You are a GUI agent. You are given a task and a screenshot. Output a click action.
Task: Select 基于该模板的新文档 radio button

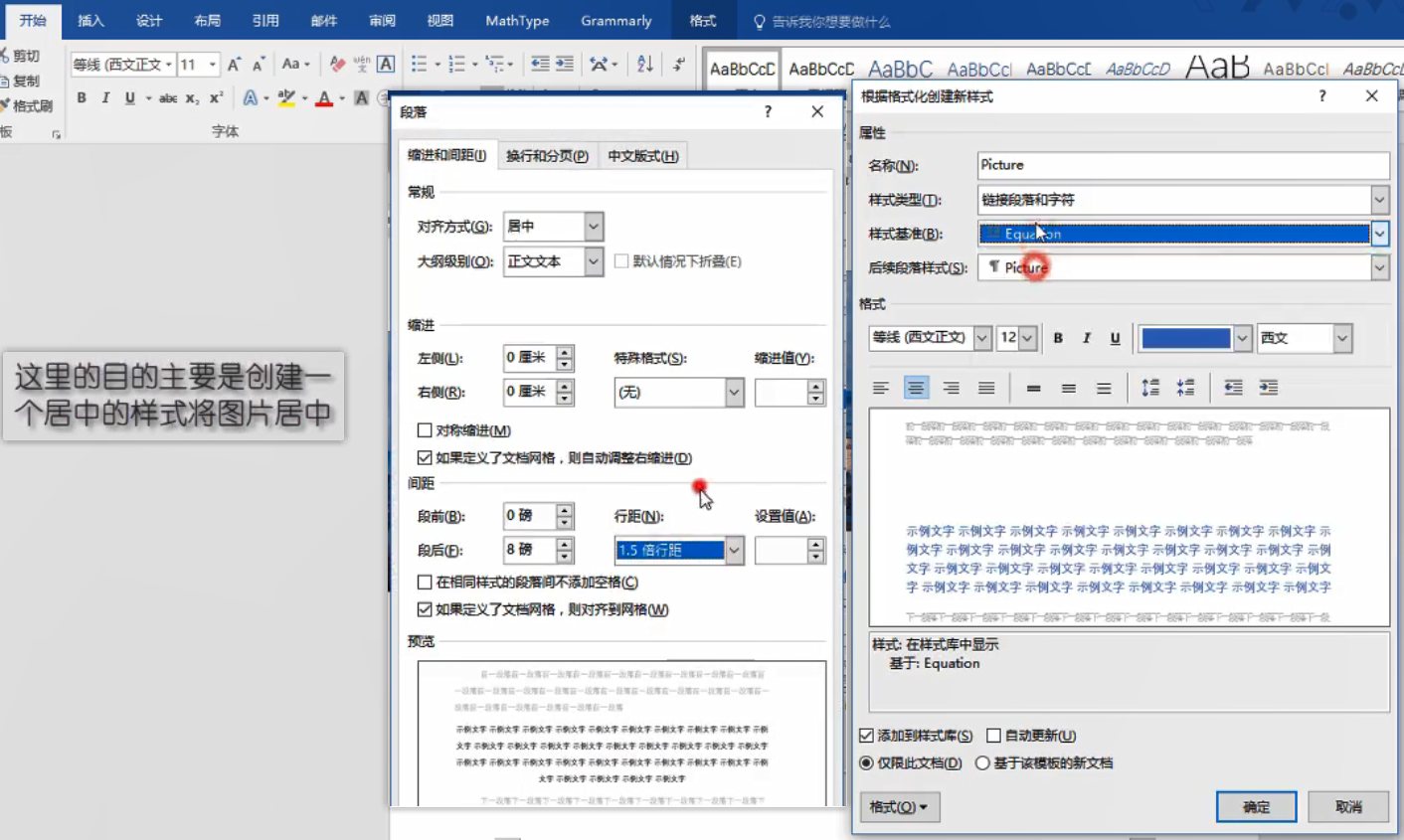point(982,763)
